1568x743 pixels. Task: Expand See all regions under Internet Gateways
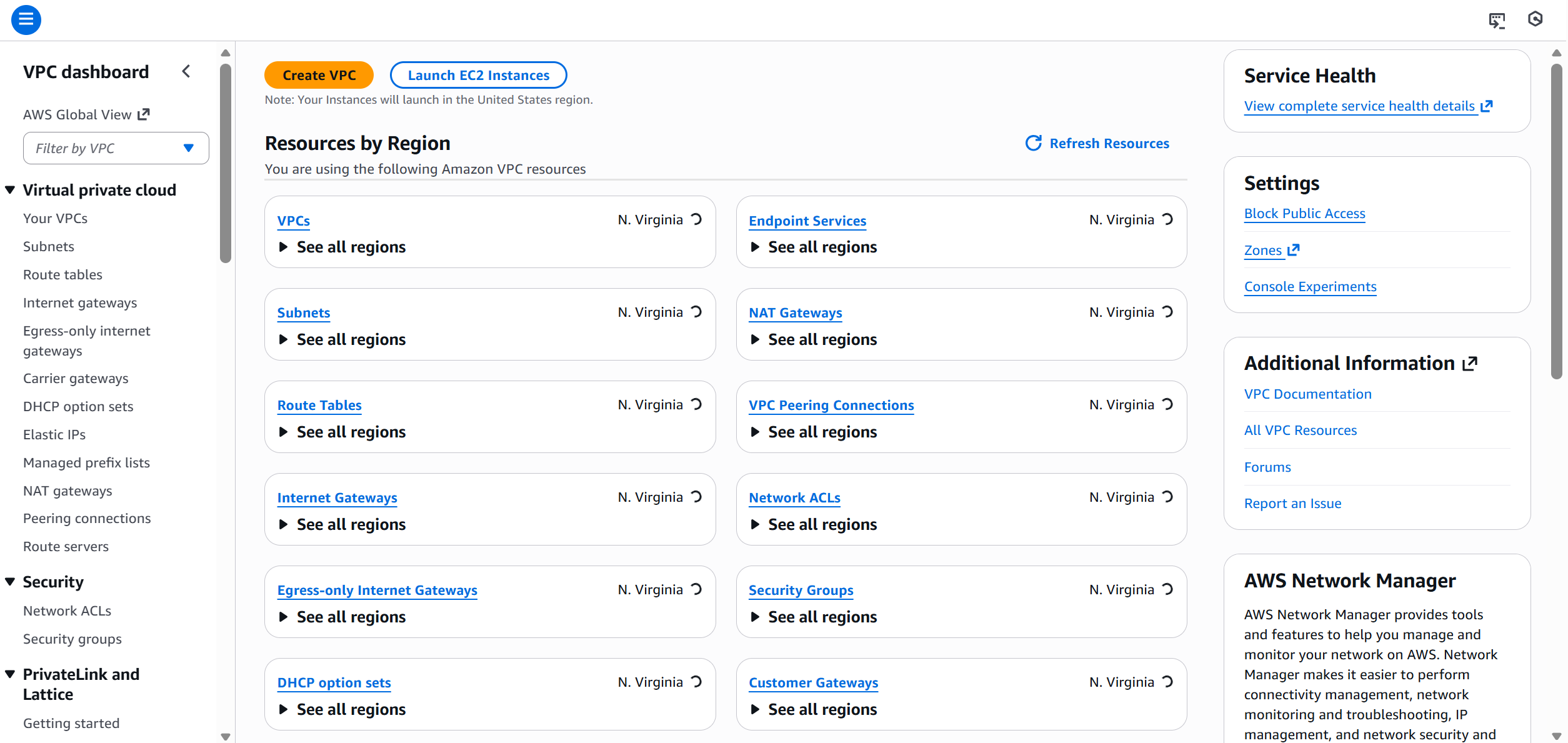341,524
